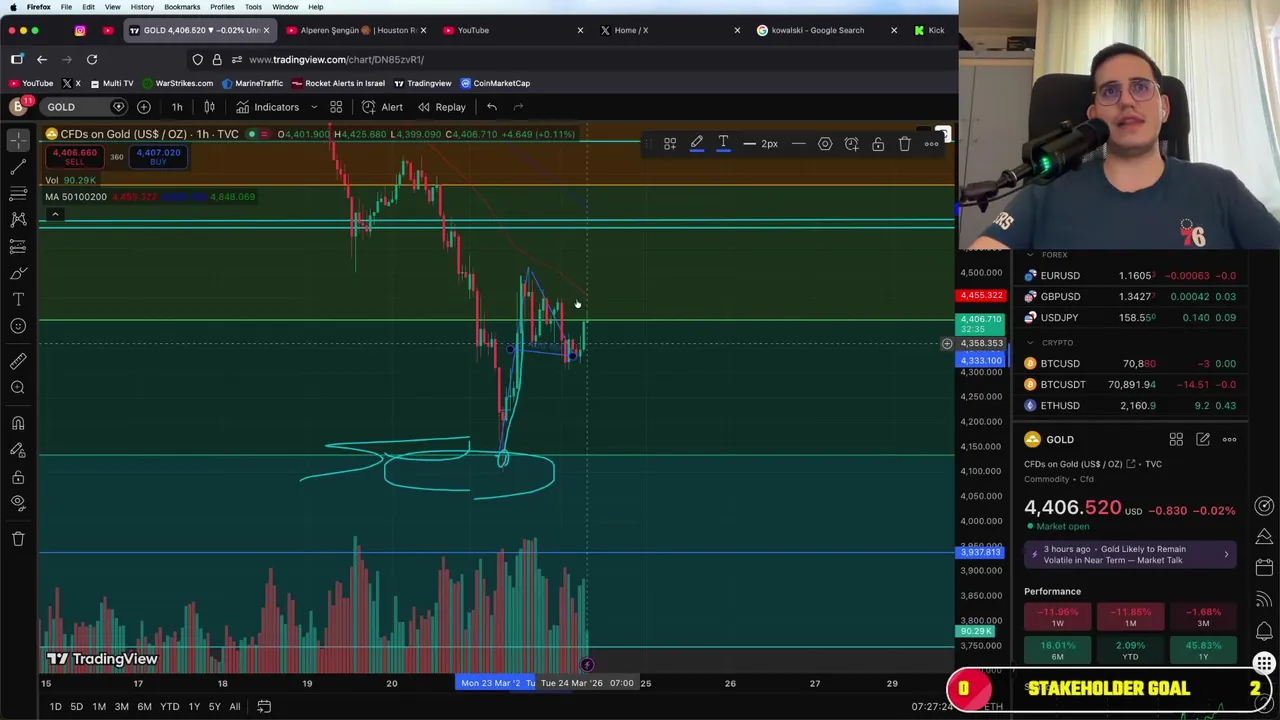Reload the current page
1280x720 pixels.
(x=92, y=60)
